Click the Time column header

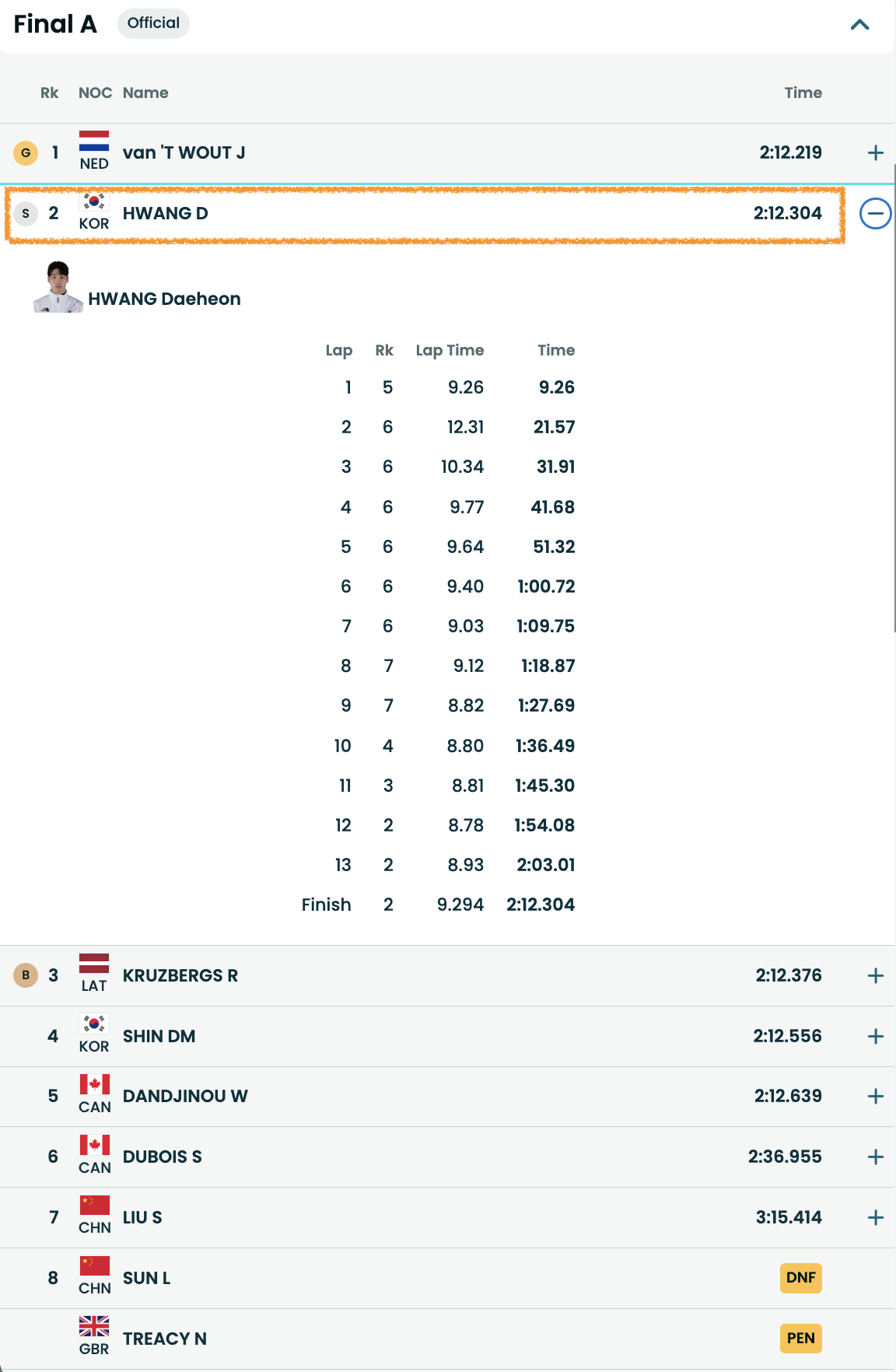pos(803,93)
